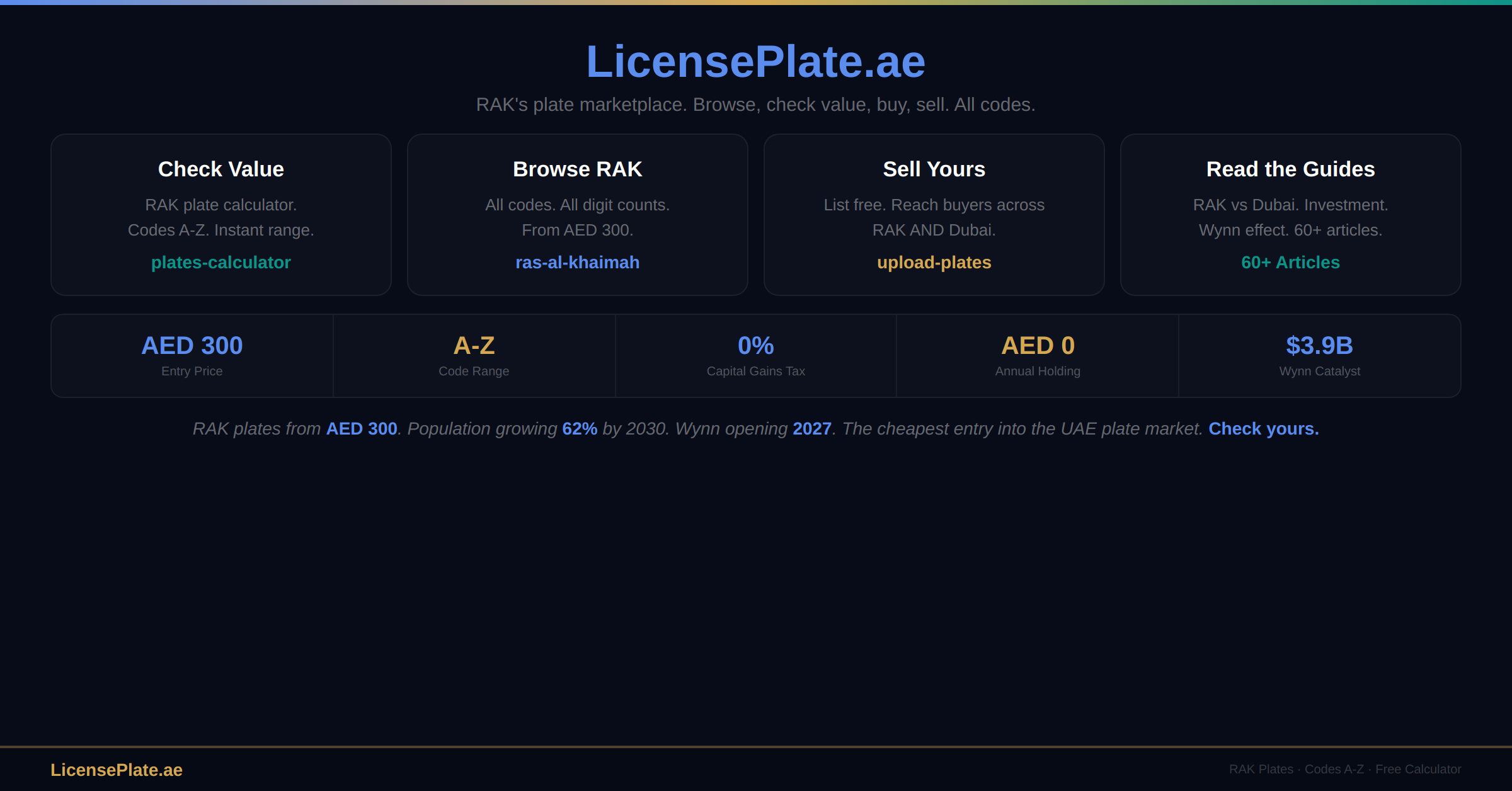Click the AED 300 Entry Price stat
The height and width of the screenshot is (791, 1512).
[192, 346]
